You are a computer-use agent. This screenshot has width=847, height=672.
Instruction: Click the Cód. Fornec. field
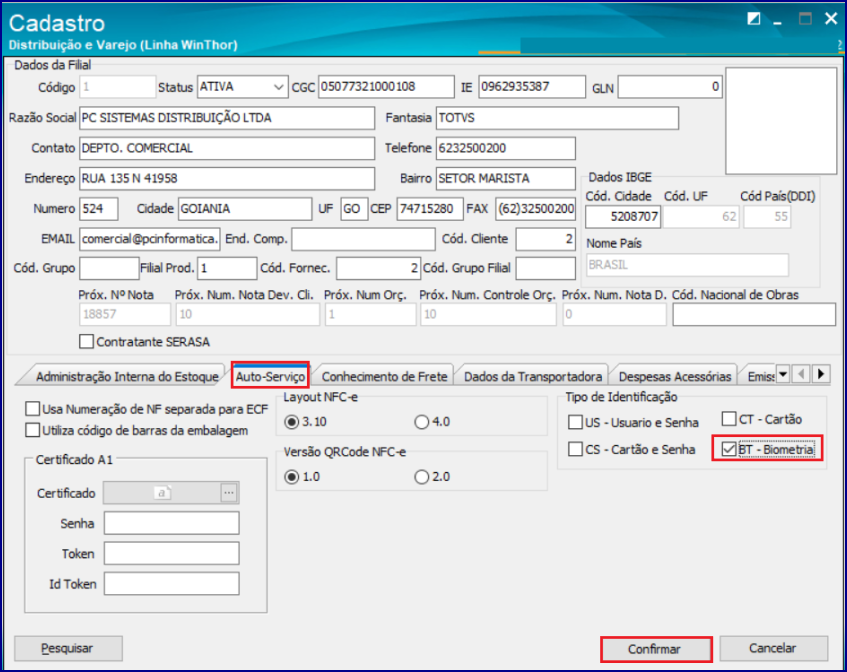(378, 268)
